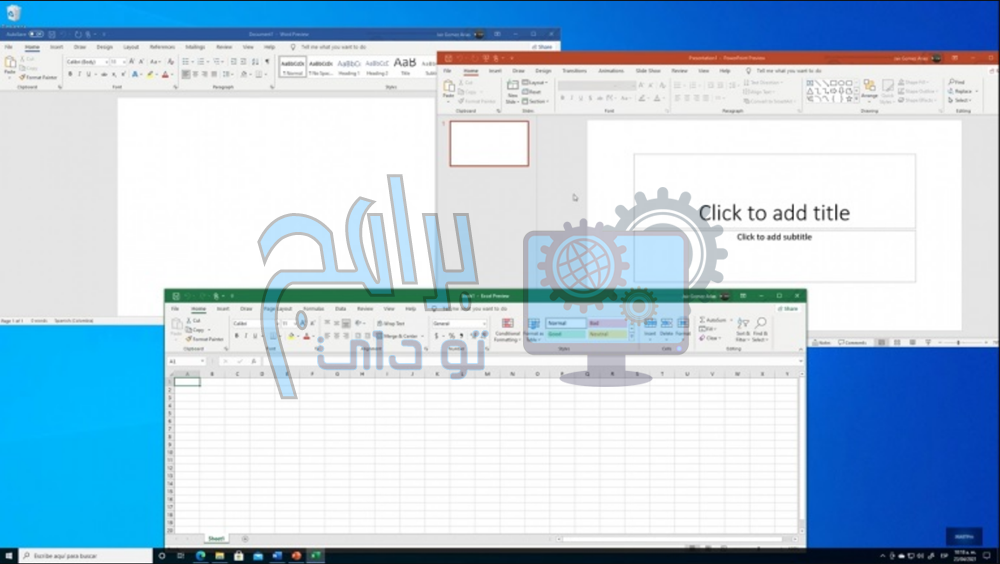Open General number format dropdown in Excel

[x=459, y=324]
